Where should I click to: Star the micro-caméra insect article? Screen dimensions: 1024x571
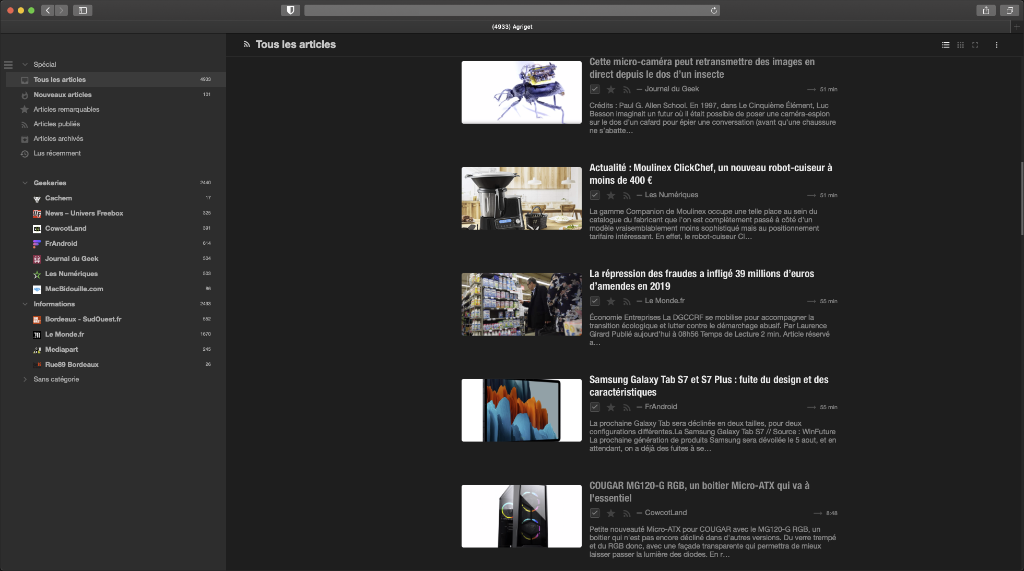(611, 90)
